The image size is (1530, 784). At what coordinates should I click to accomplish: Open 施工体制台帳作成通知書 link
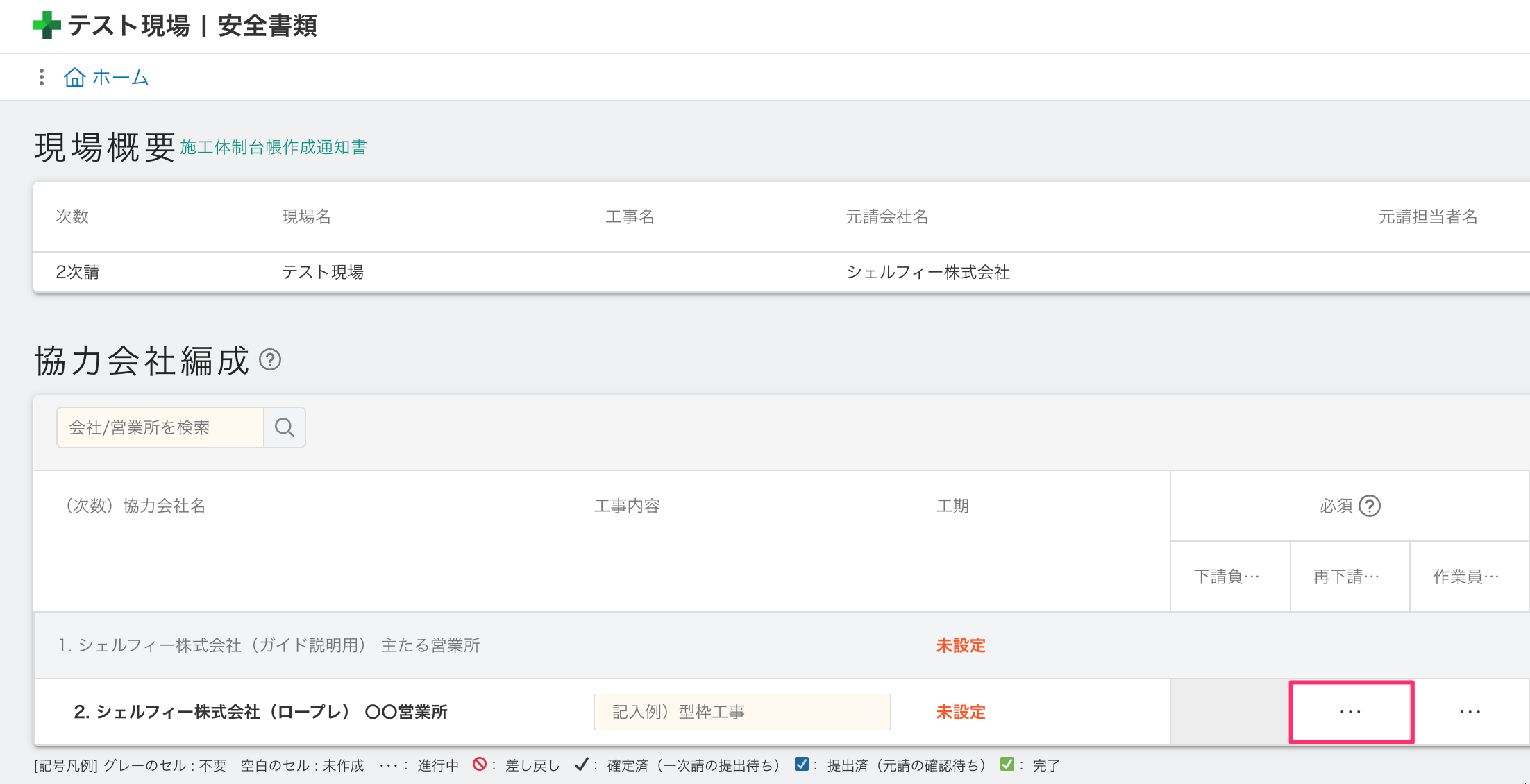pyautogui.click(x=274, y=147)
